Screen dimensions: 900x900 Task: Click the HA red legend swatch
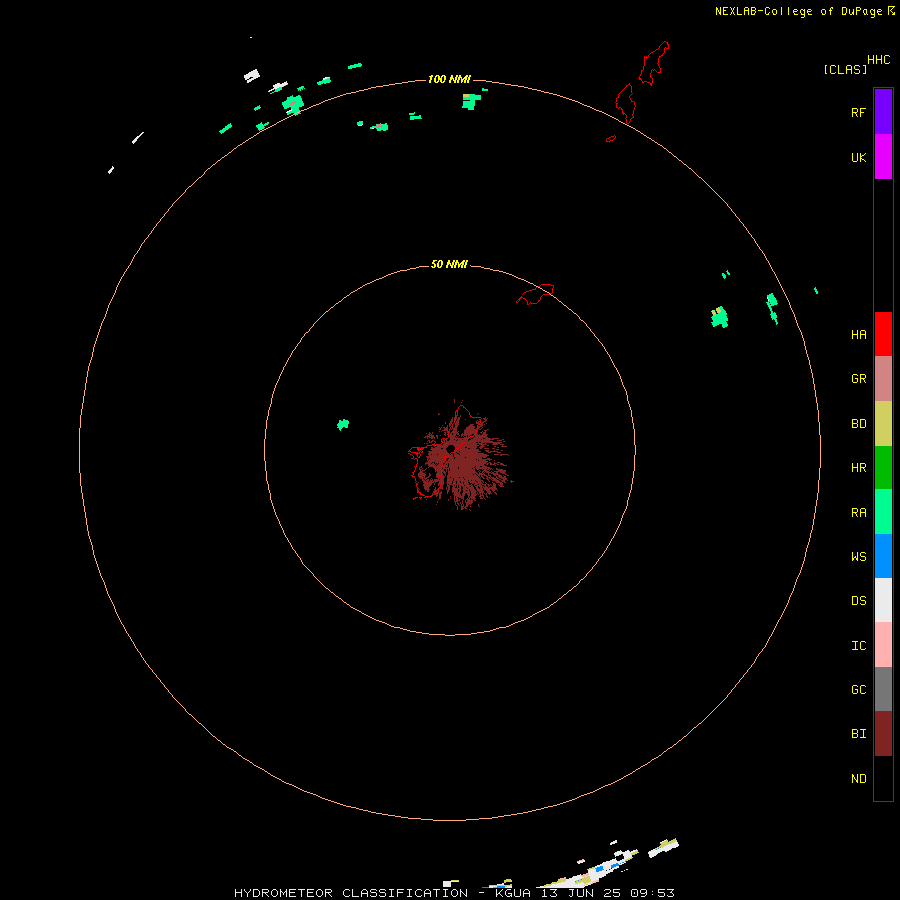883,334
